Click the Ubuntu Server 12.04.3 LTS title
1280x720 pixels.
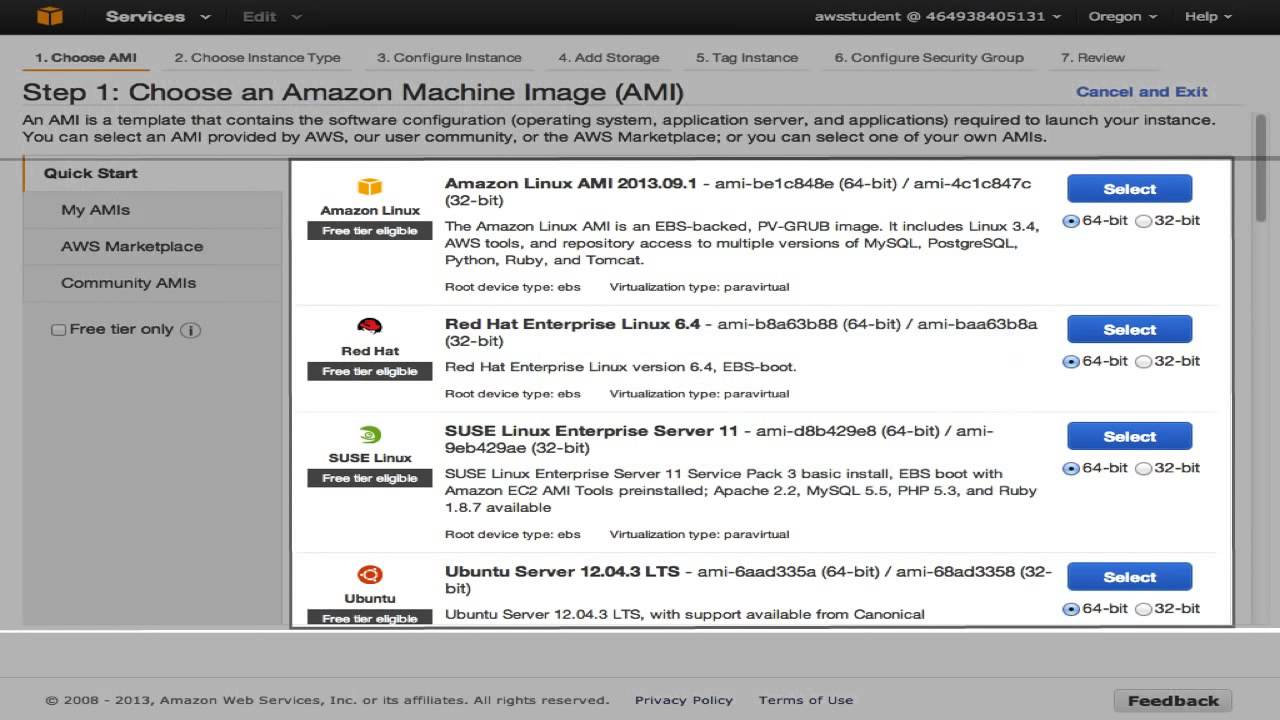click(x=562, y=572)
